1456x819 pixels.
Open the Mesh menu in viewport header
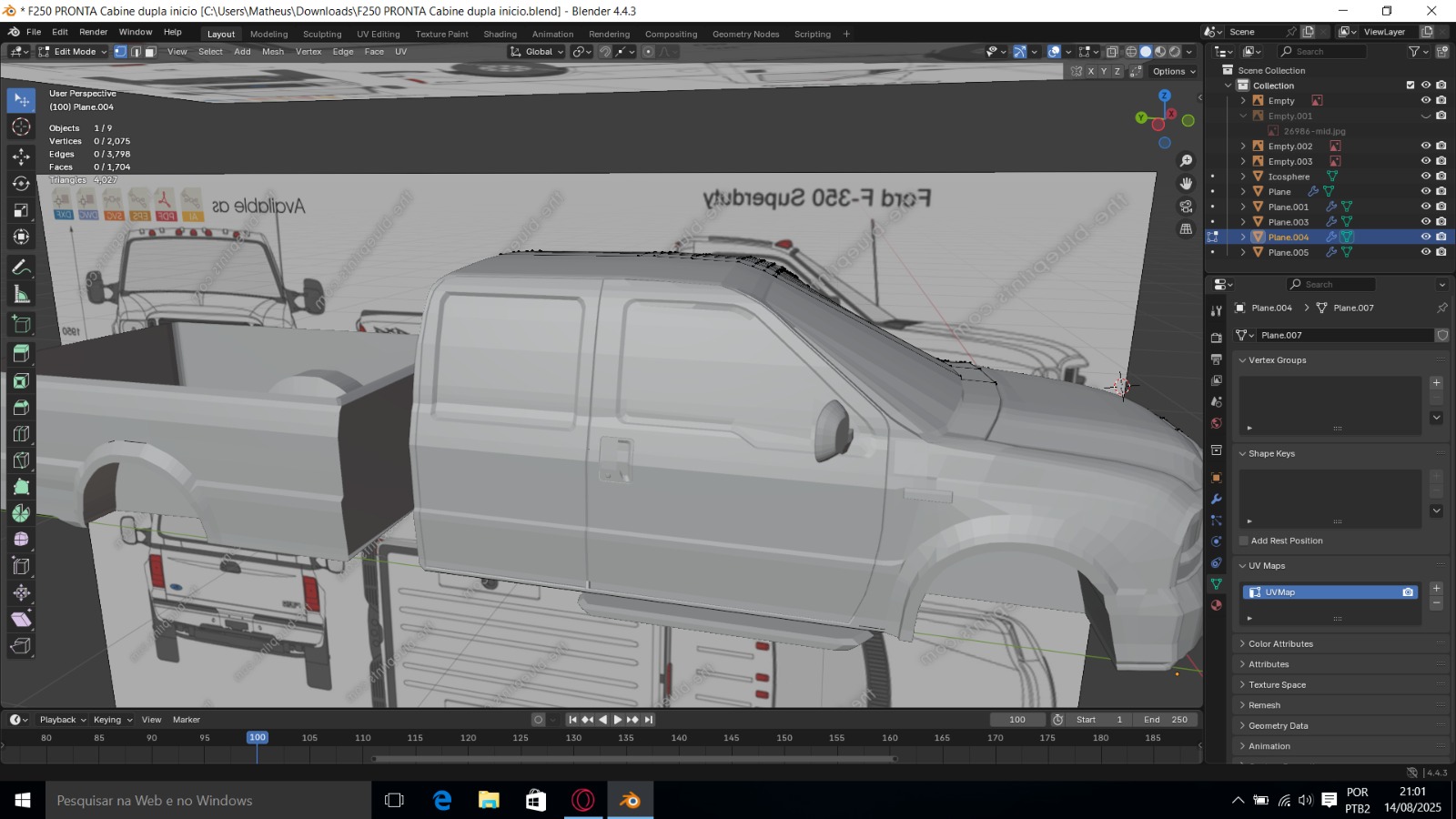pyautogui.click(x=273, y=52)
